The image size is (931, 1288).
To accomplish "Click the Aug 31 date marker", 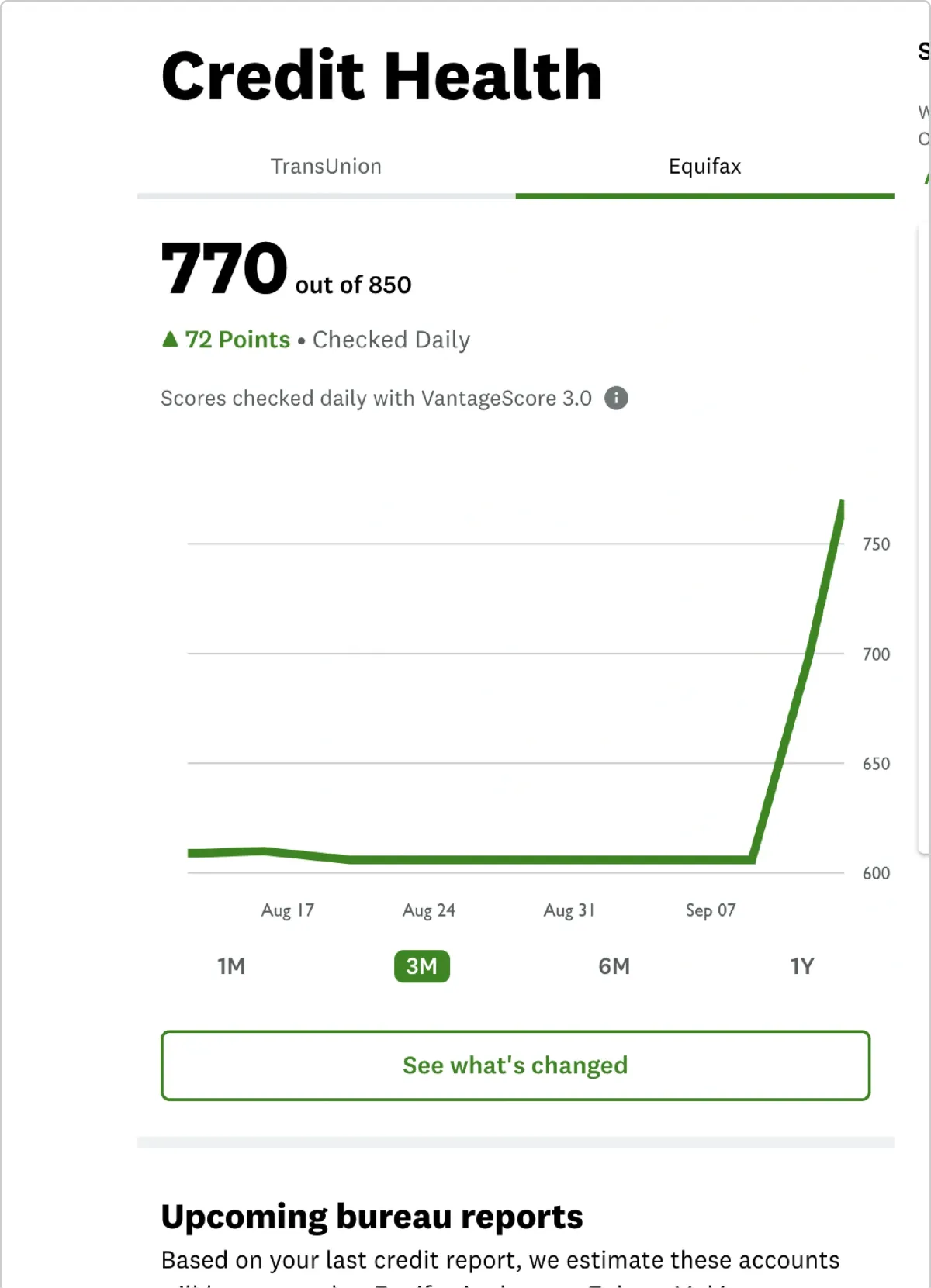I will 569,910.
